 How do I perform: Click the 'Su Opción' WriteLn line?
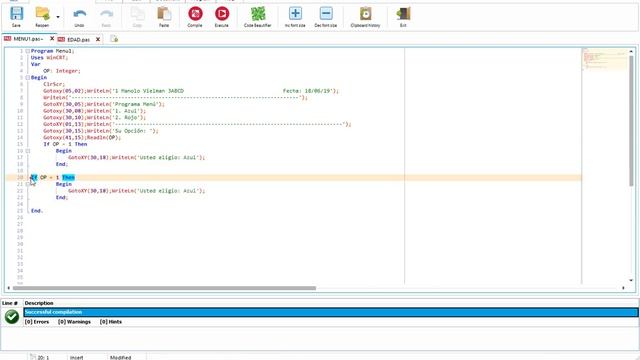[101, 131]
